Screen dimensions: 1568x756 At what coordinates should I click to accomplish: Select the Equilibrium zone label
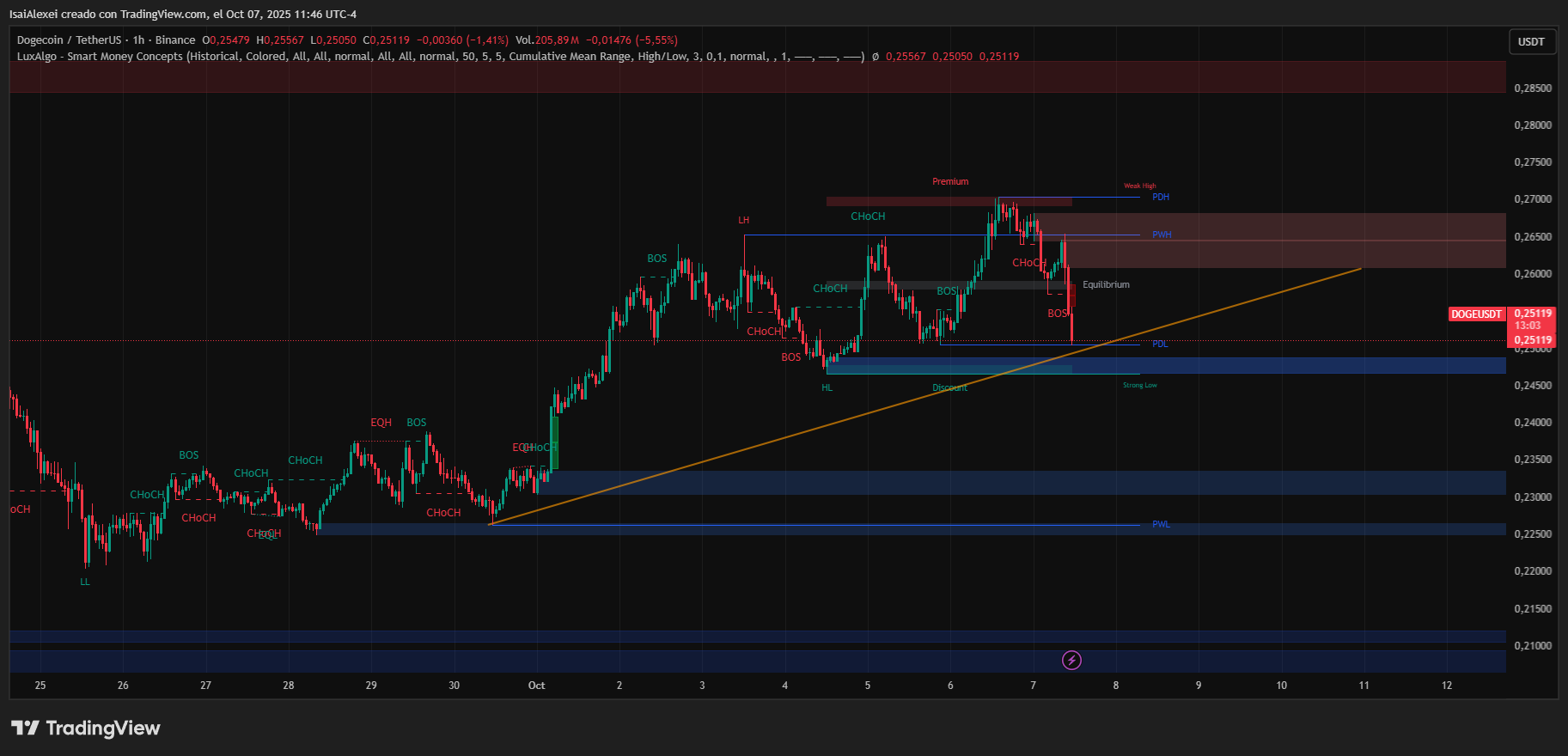click(1106, 285)
